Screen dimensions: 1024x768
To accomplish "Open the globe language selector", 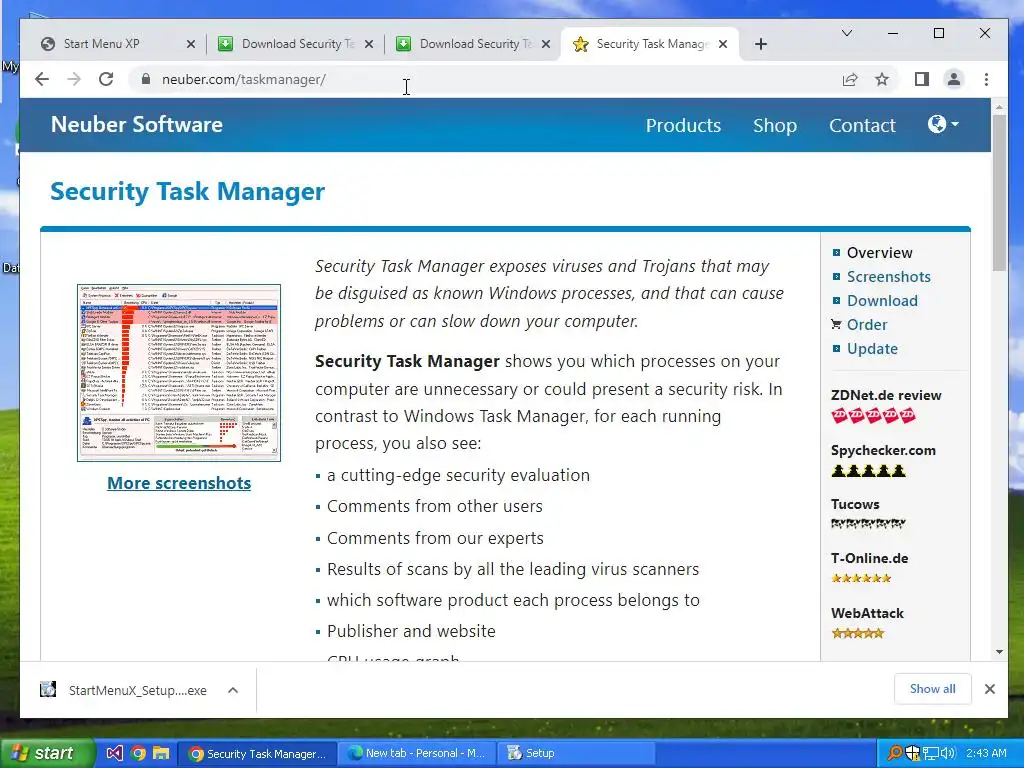I will point(943,124).
